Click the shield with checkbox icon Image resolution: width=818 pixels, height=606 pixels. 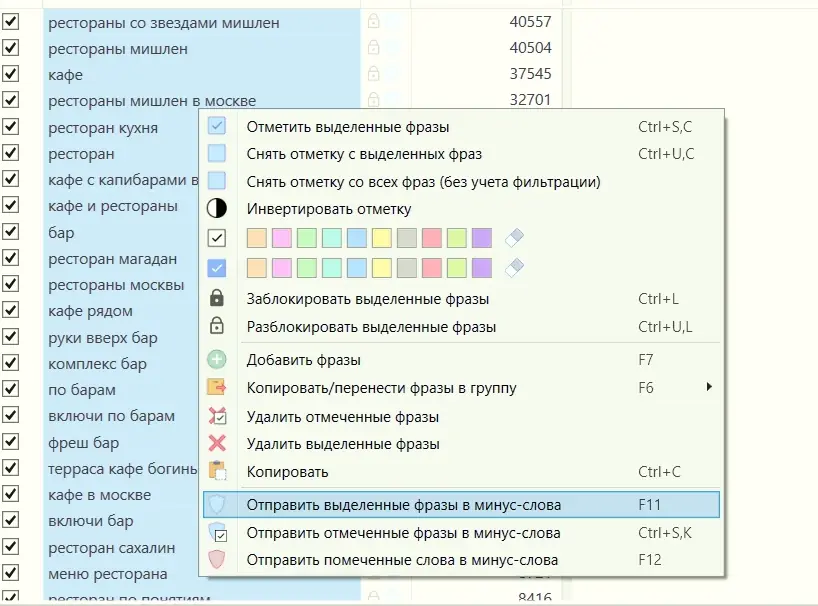pyautogui.click(x=218, y=532)
